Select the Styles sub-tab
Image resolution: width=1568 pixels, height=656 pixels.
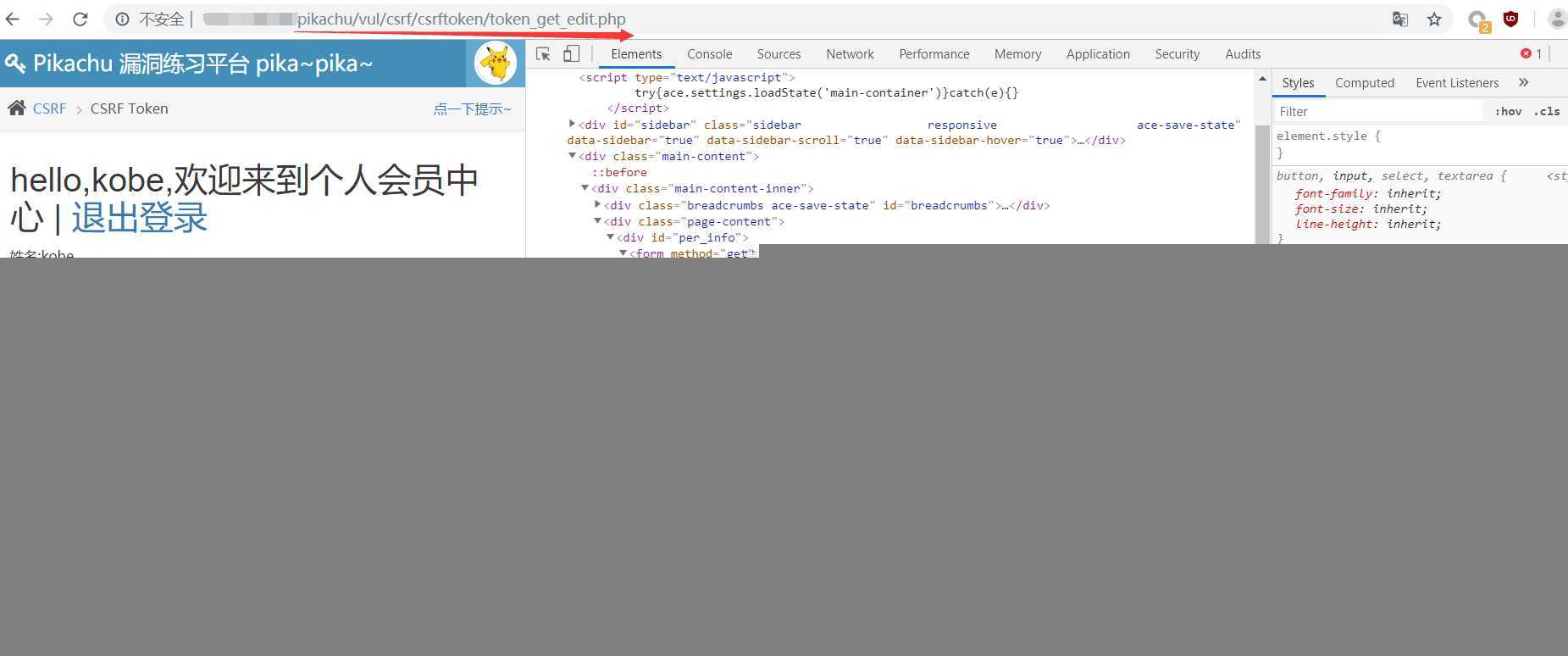point(1298,82)
